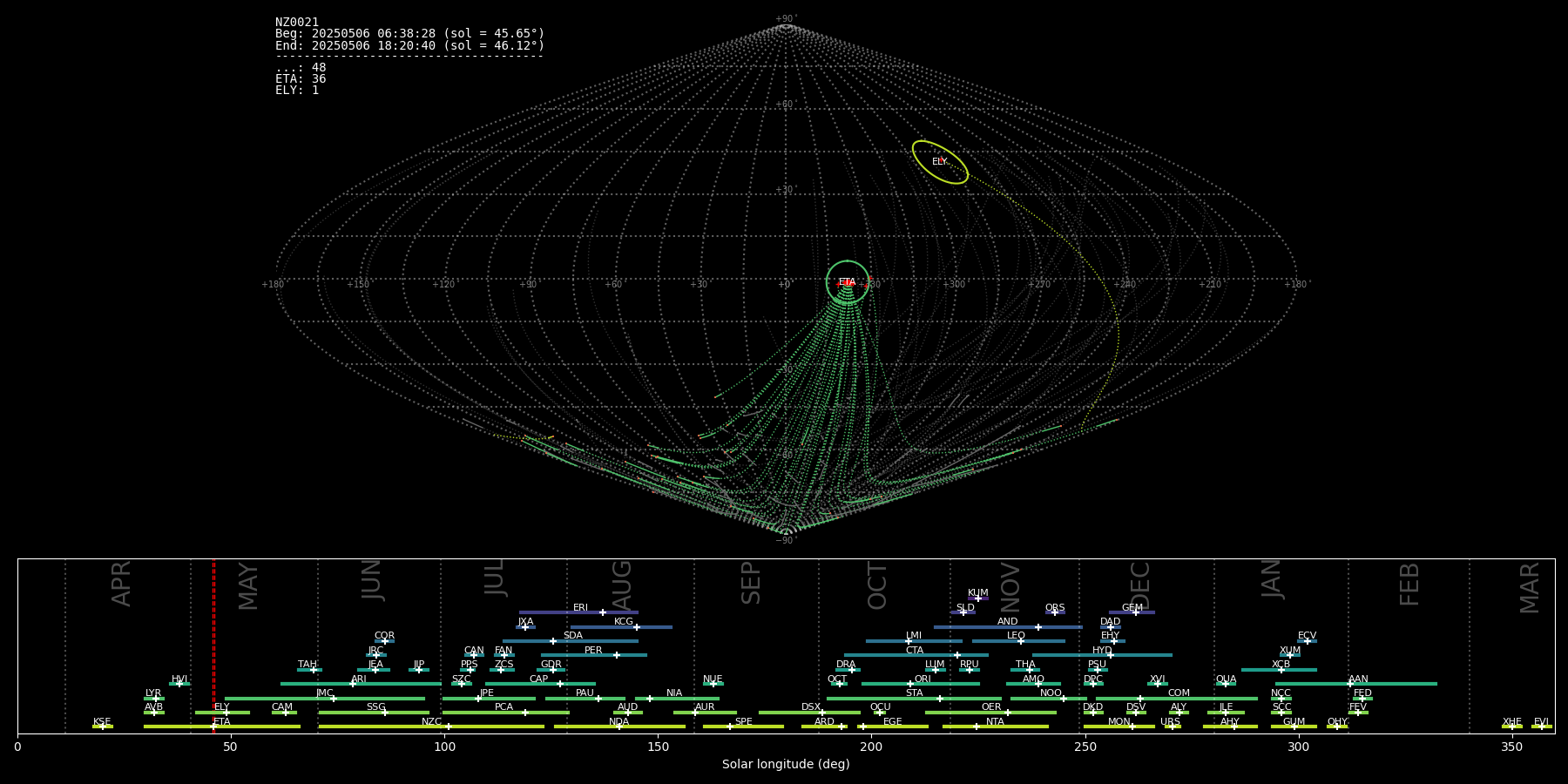Select the PER shower bar in timeline
1568x784 pixels.
point(593,655)
